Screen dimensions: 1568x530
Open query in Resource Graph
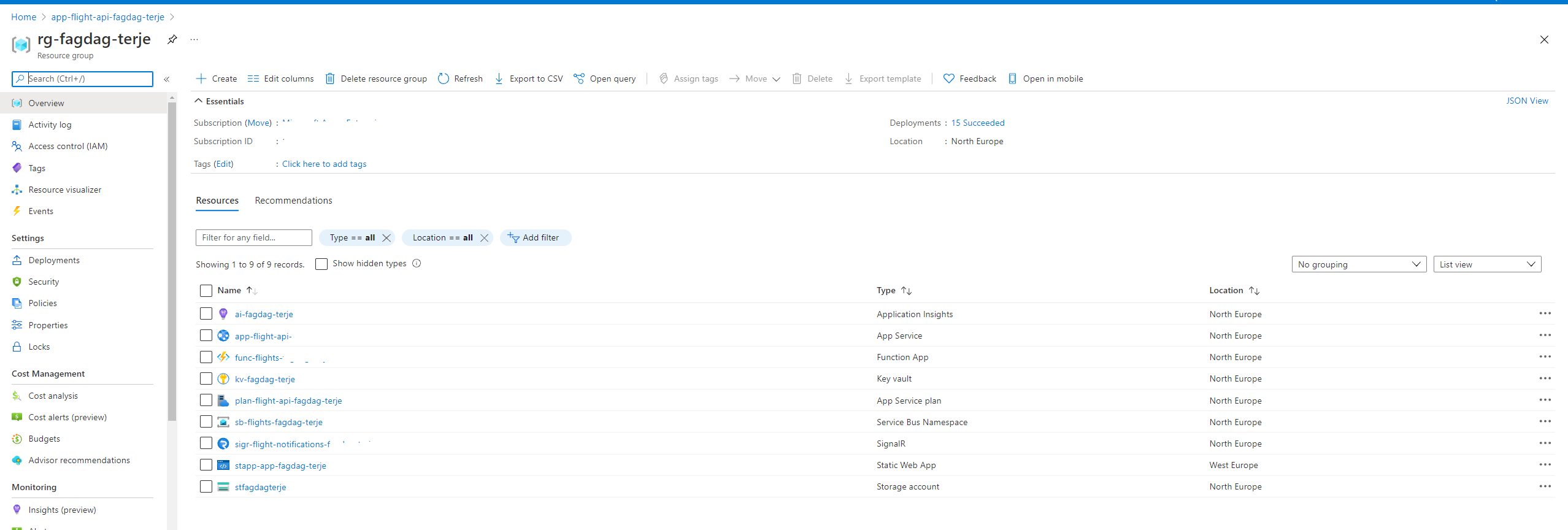605,79
